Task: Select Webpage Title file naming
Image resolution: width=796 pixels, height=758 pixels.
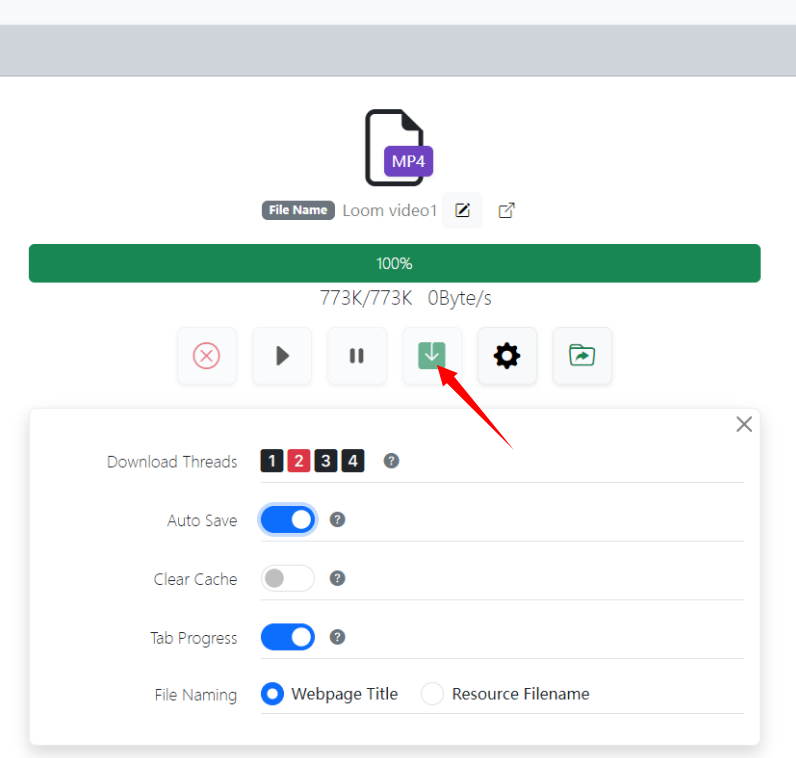Action: pyautogui.click(x=272, y=694)
